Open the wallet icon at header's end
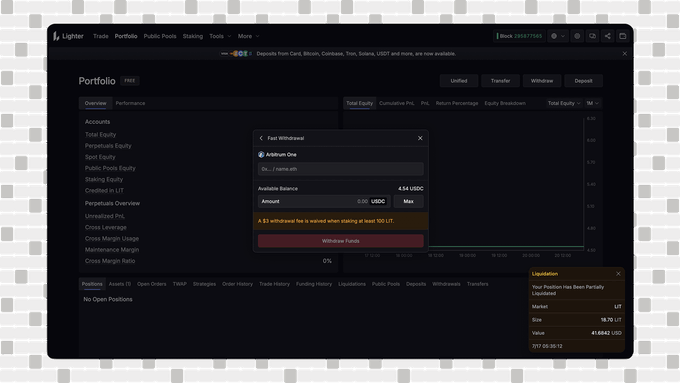 623,36
